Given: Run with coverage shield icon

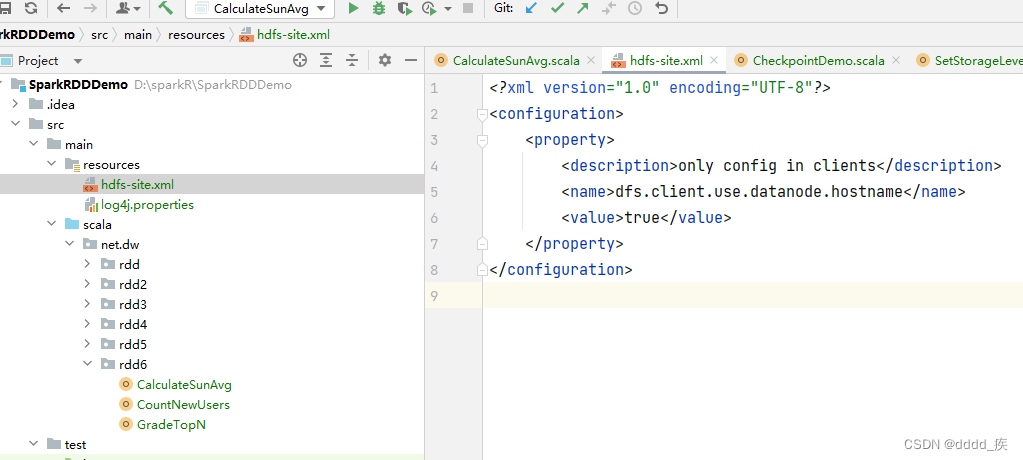Looking at the screenshot, I should [405, 8].
